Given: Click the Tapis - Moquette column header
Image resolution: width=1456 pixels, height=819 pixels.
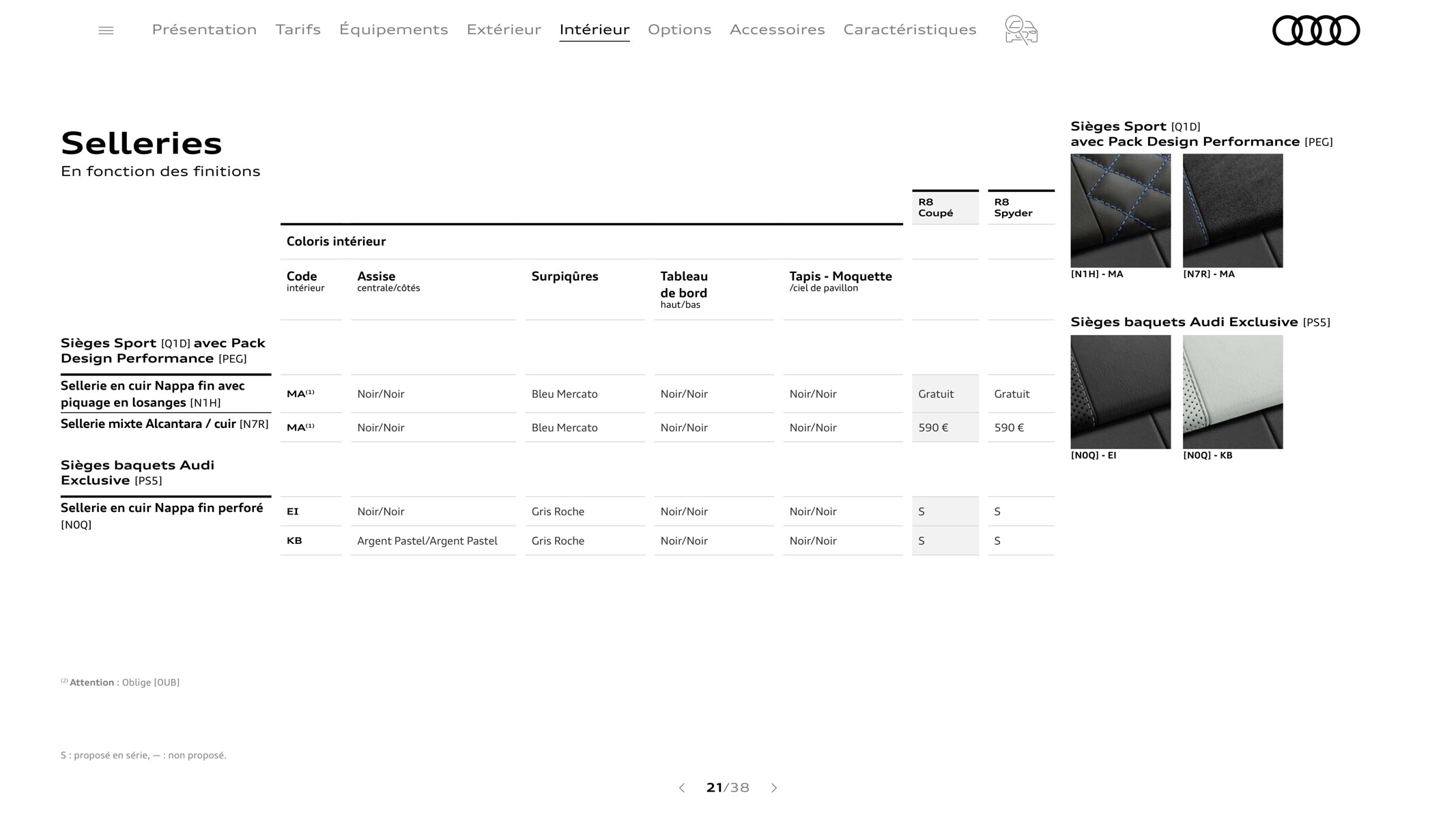Looking at the screenshot, I should pos(840,281).
